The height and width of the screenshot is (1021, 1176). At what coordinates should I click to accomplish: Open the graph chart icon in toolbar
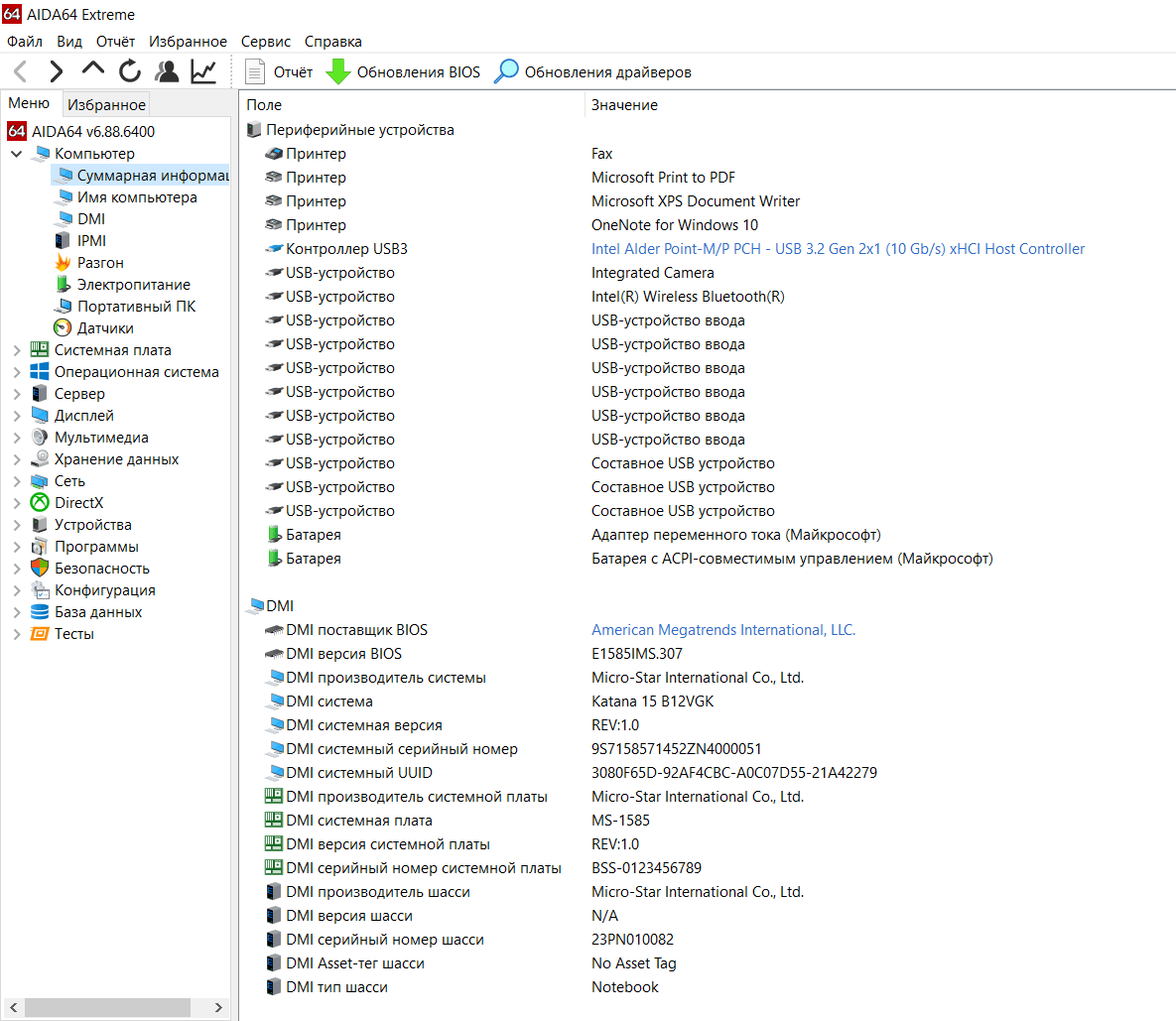click(x=203, y=71)
